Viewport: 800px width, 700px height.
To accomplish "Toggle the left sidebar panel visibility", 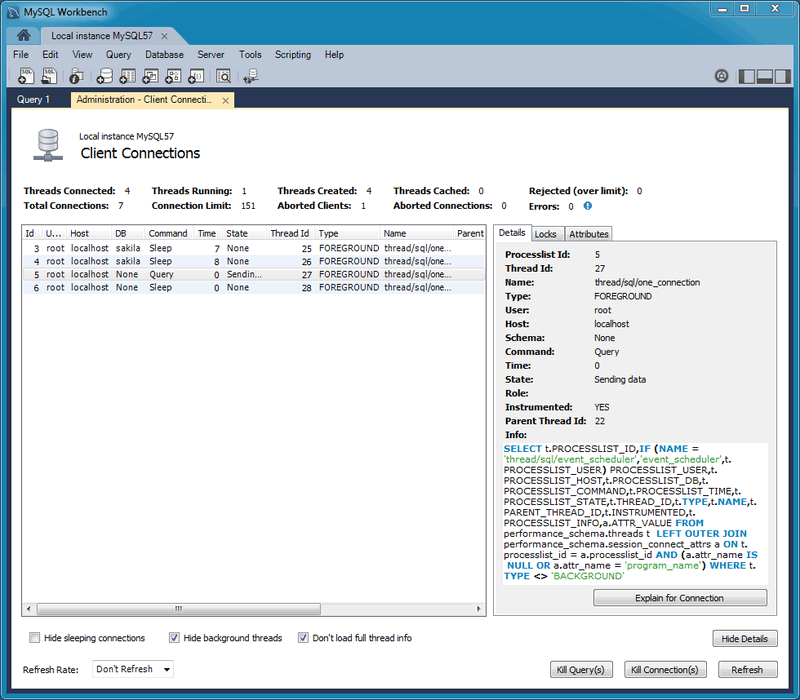I will 746,76.
